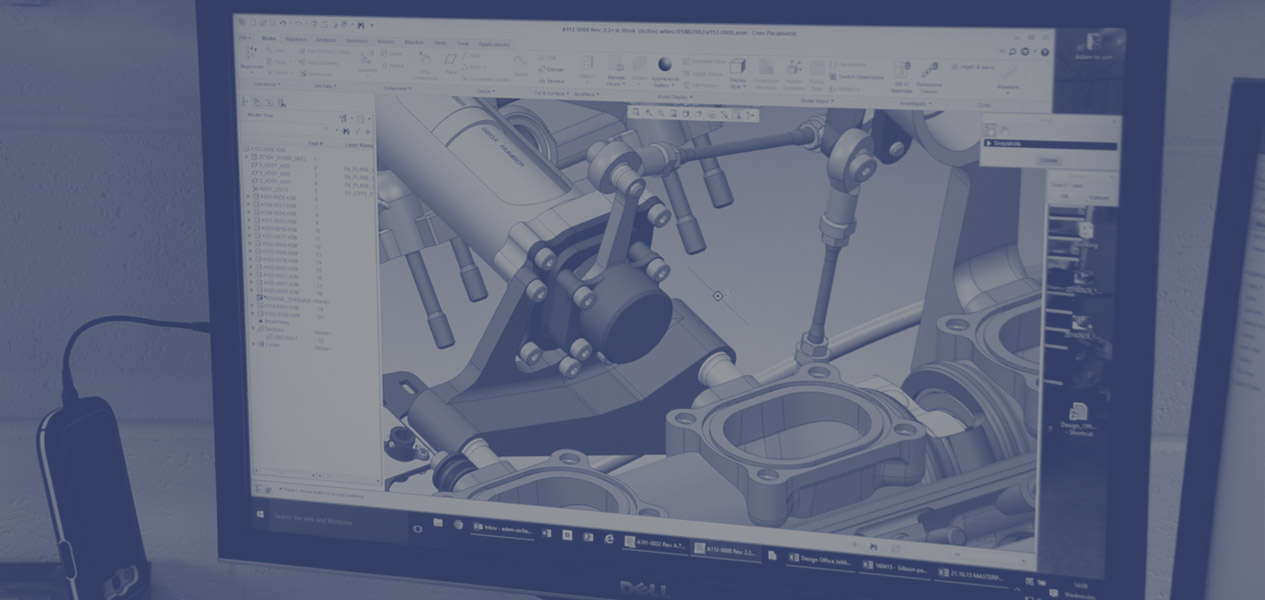Open the Design Office shortcut desktop icon
The height and width of the screenshot is (600, 1265).
tap(1078, 418)
